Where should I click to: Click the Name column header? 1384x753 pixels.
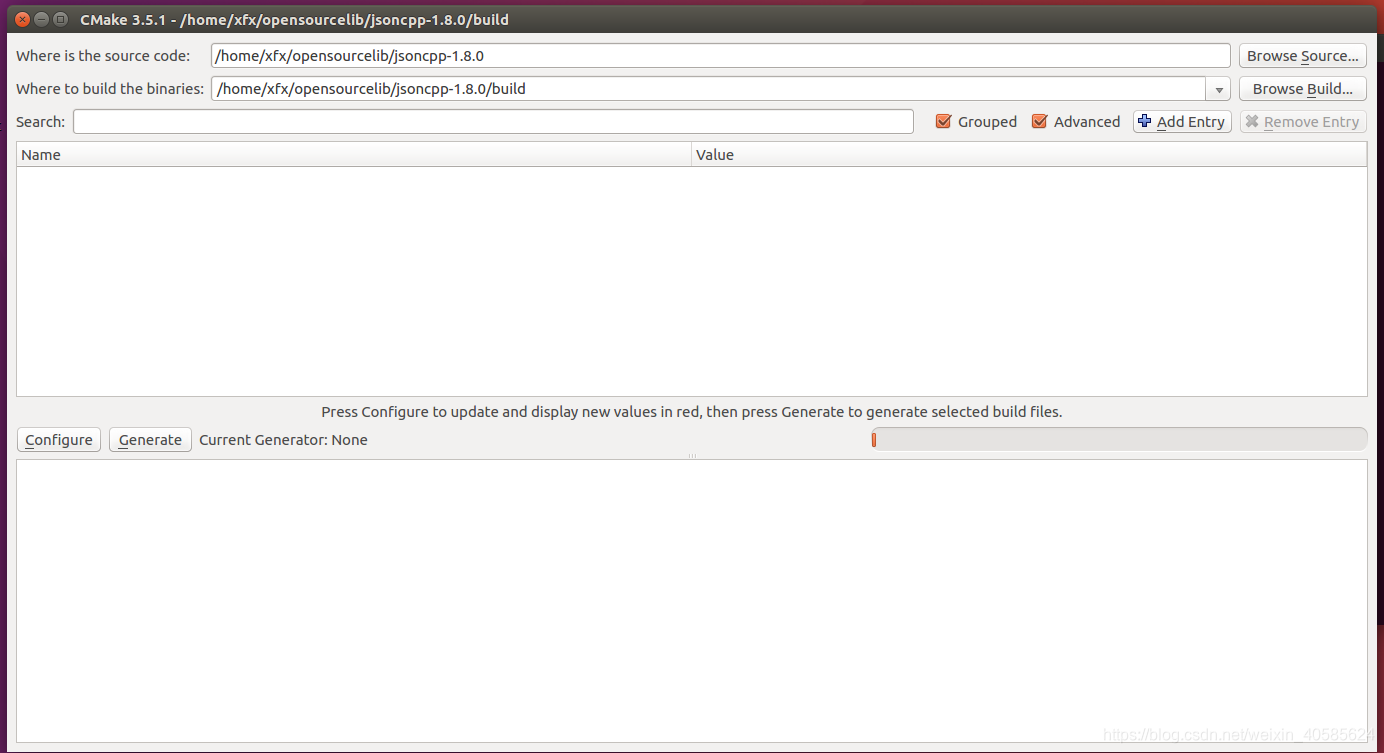pos(354,155)
